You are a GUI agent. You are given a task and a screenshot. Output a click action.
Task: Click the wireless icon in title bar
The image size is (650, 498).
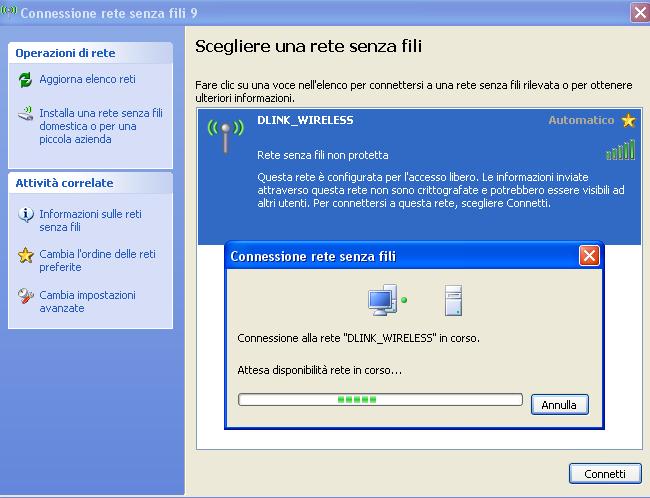(x=8, y=10)
